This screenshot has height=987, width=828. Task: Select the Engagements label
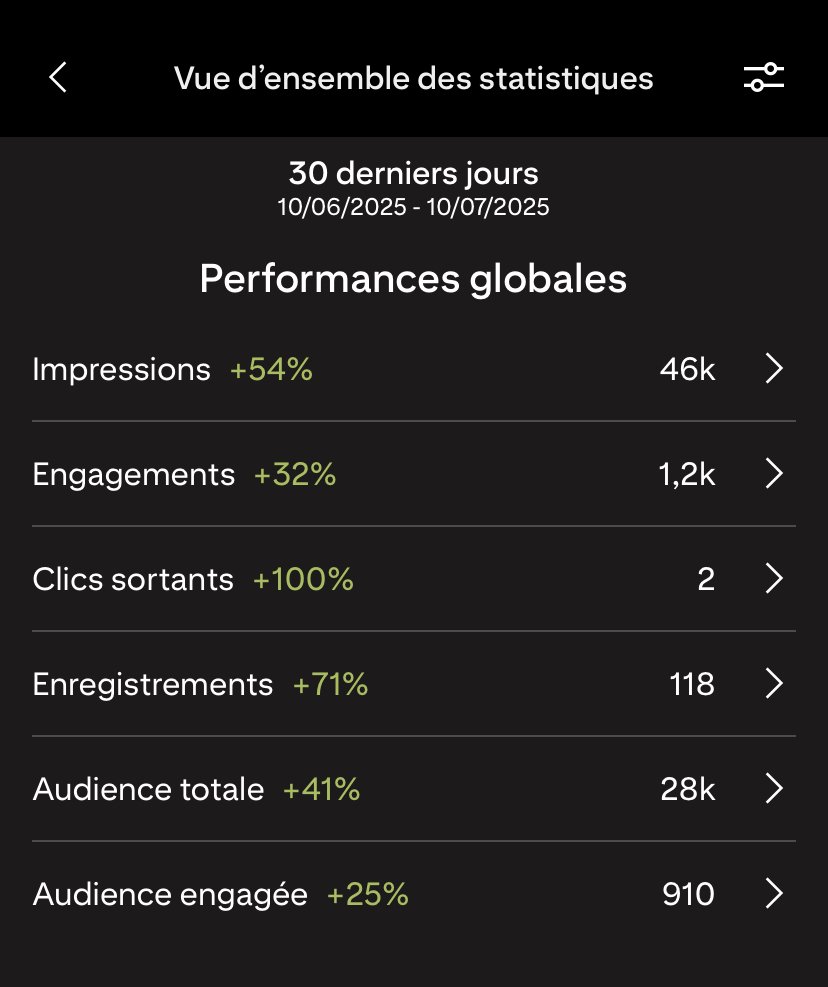coord(133,475)
